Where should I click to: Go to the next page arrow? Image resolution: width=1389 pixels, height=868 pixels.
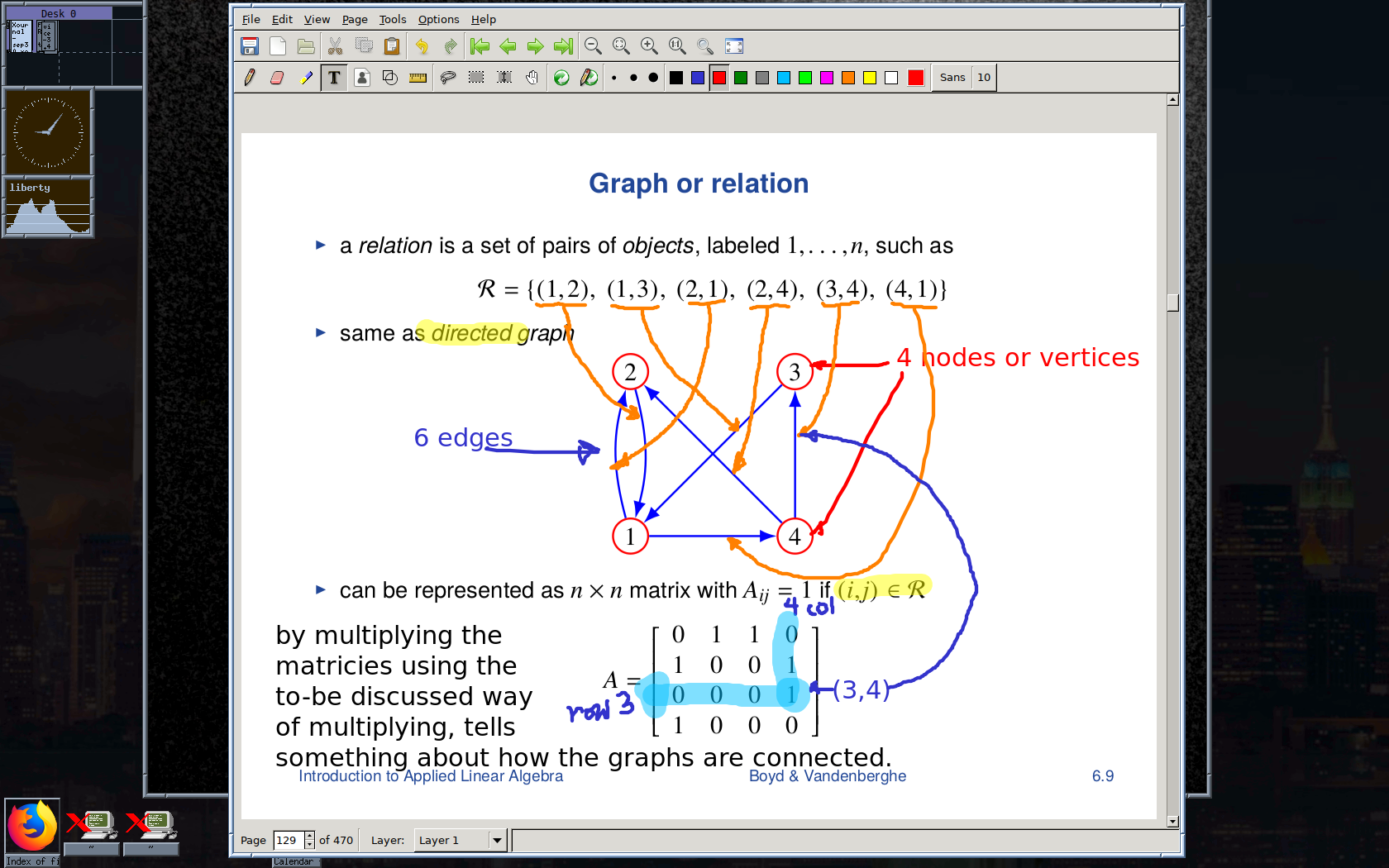(x=536, y=46)
